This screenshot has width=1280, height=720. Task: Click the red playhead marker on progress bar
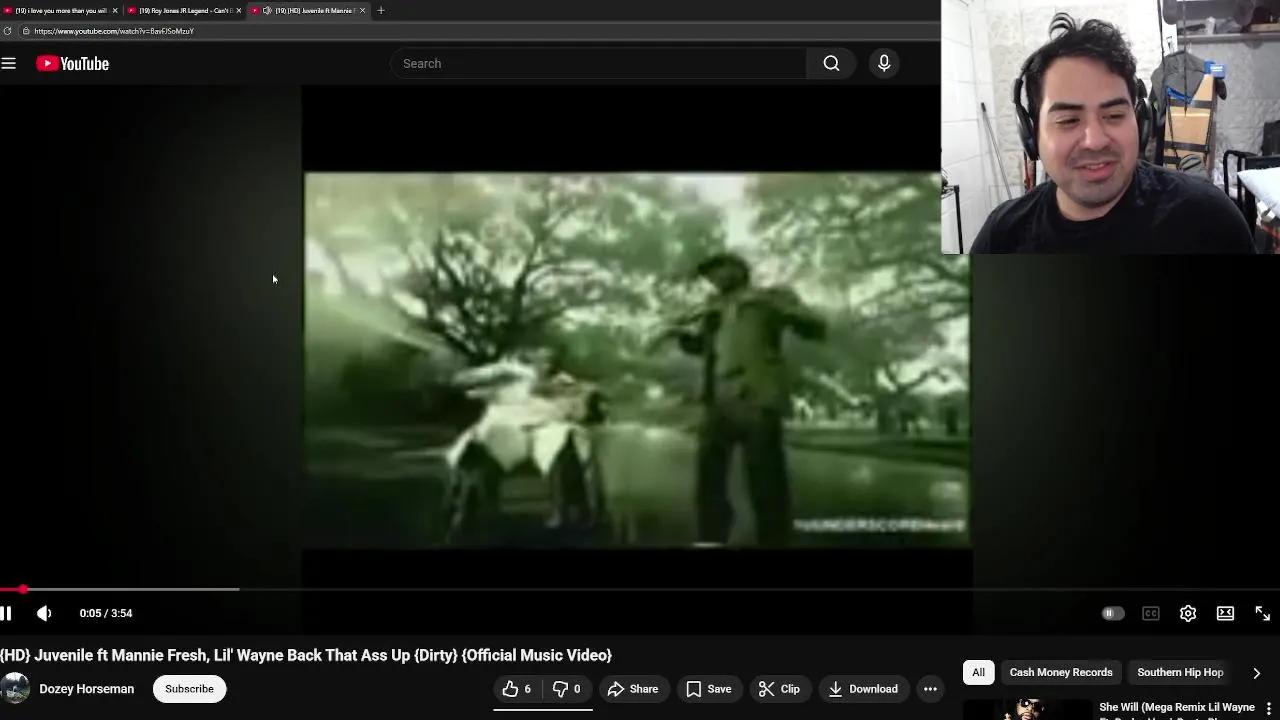click(x=23, y=589)
